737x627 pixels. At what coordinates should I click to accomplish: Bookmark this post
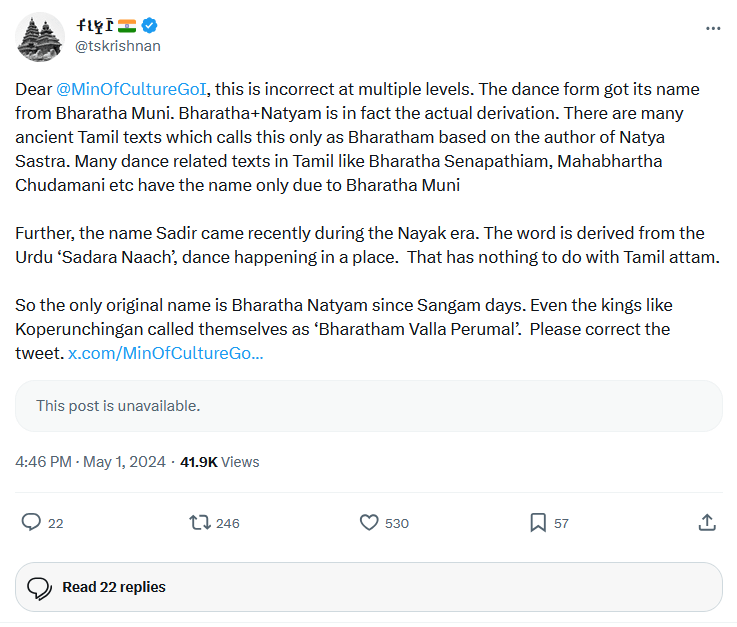(x=537, y=522)
